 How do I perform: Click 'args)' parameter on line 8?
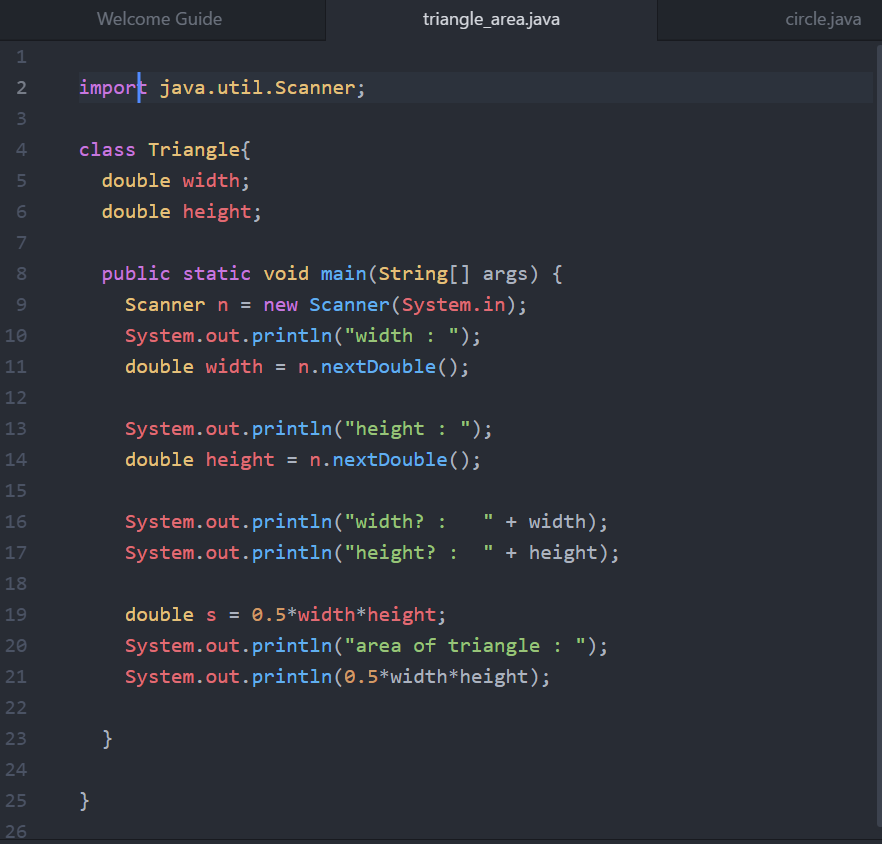pos(511,274)
